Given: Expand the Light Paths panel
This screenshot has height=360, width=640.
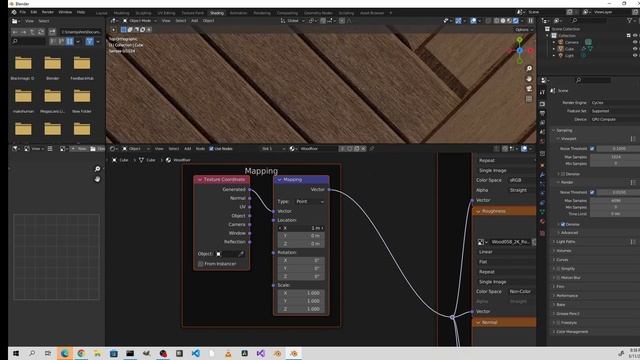Looking at the screenshot, I should (x=565, y=242).
